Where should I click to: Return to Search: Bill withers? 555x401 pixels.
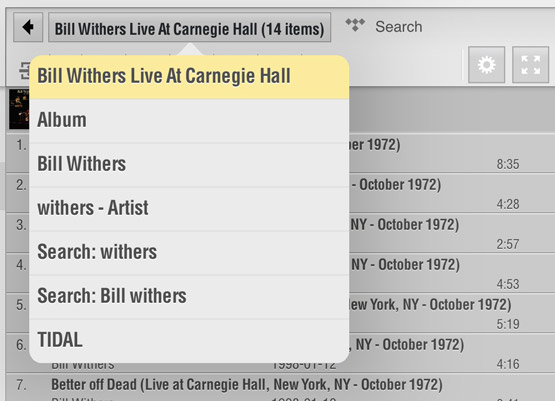[189, 296]
